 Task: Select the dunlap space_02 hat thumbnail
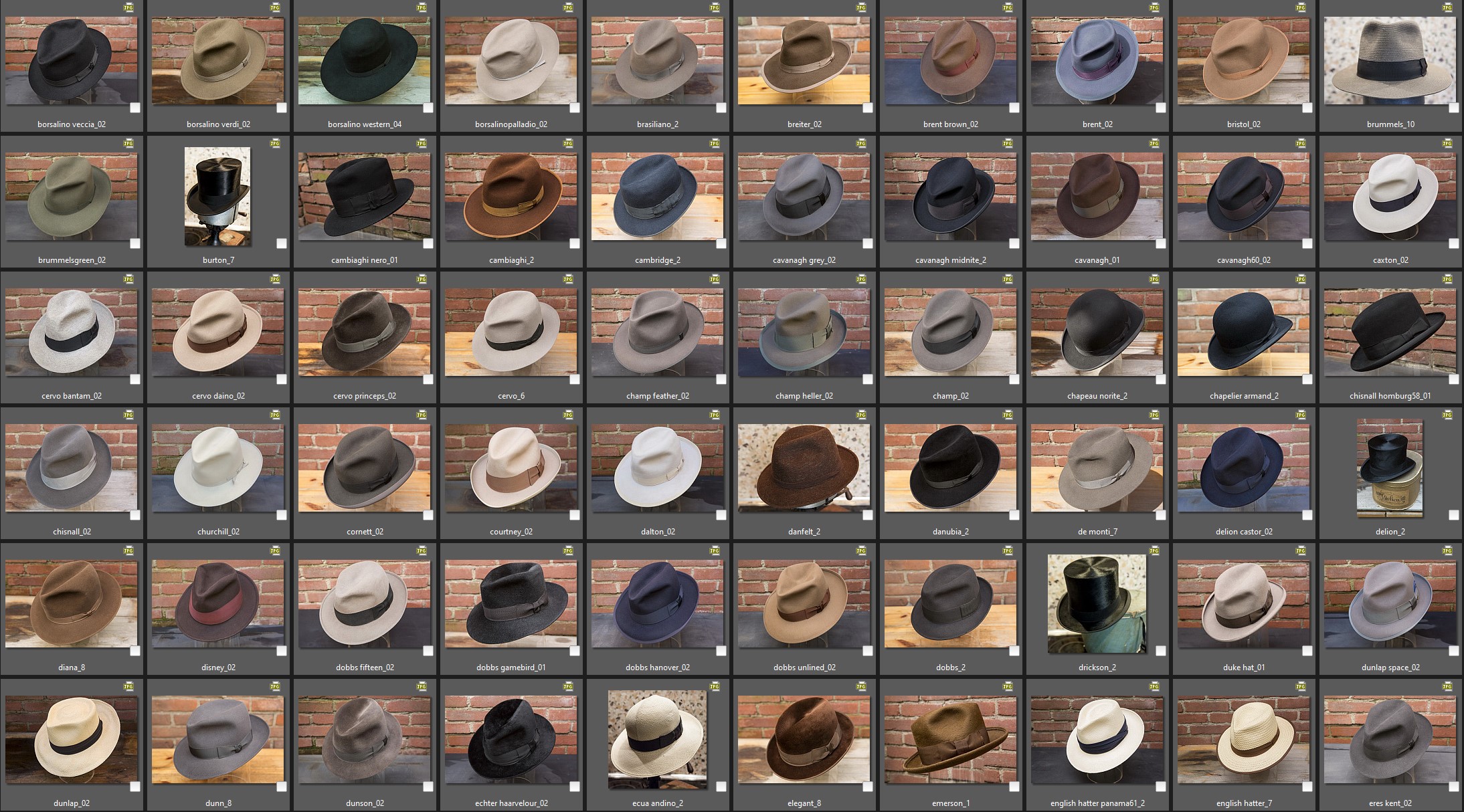tap(1390, 604)
